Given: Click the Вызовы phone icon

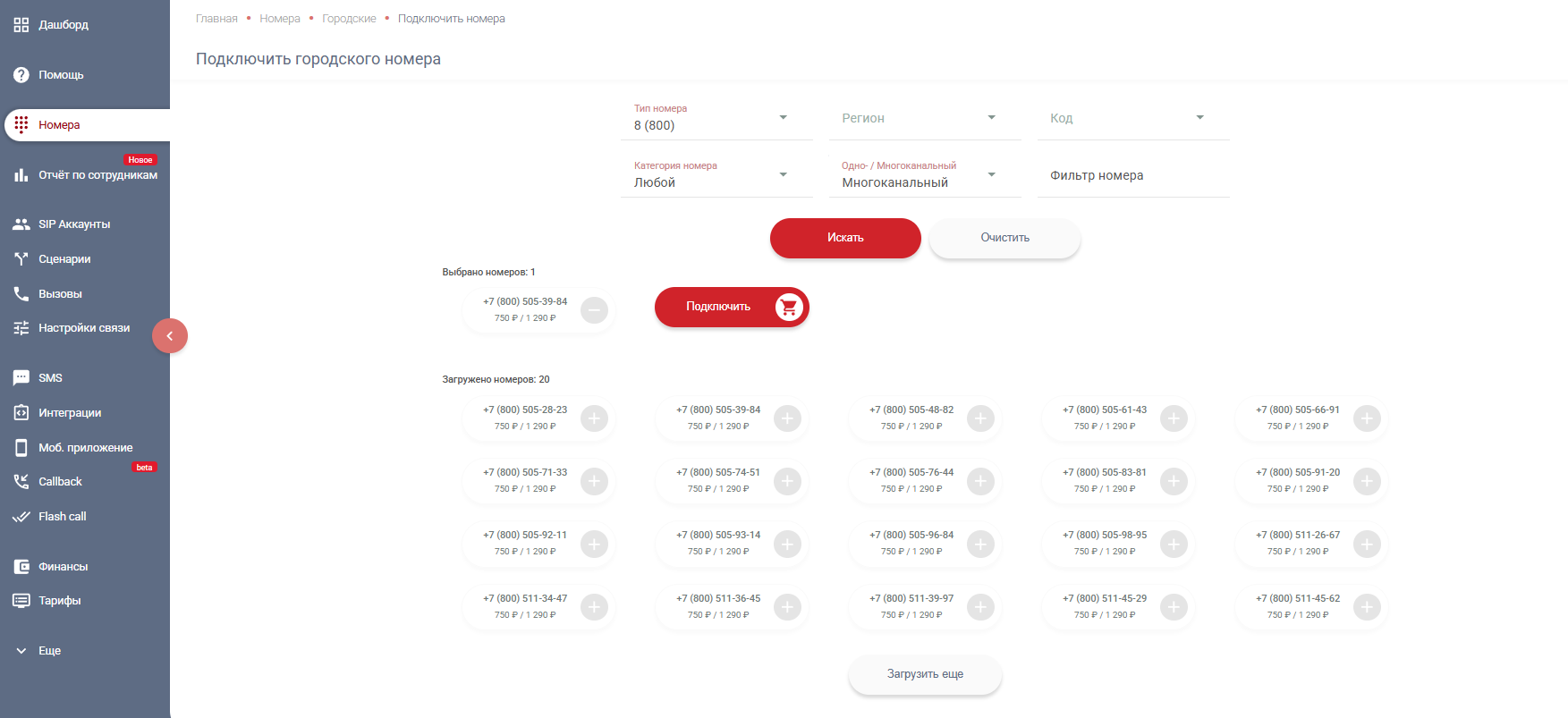Looking at the screenshot, I should pyautogui.click(x=21, y=294).
